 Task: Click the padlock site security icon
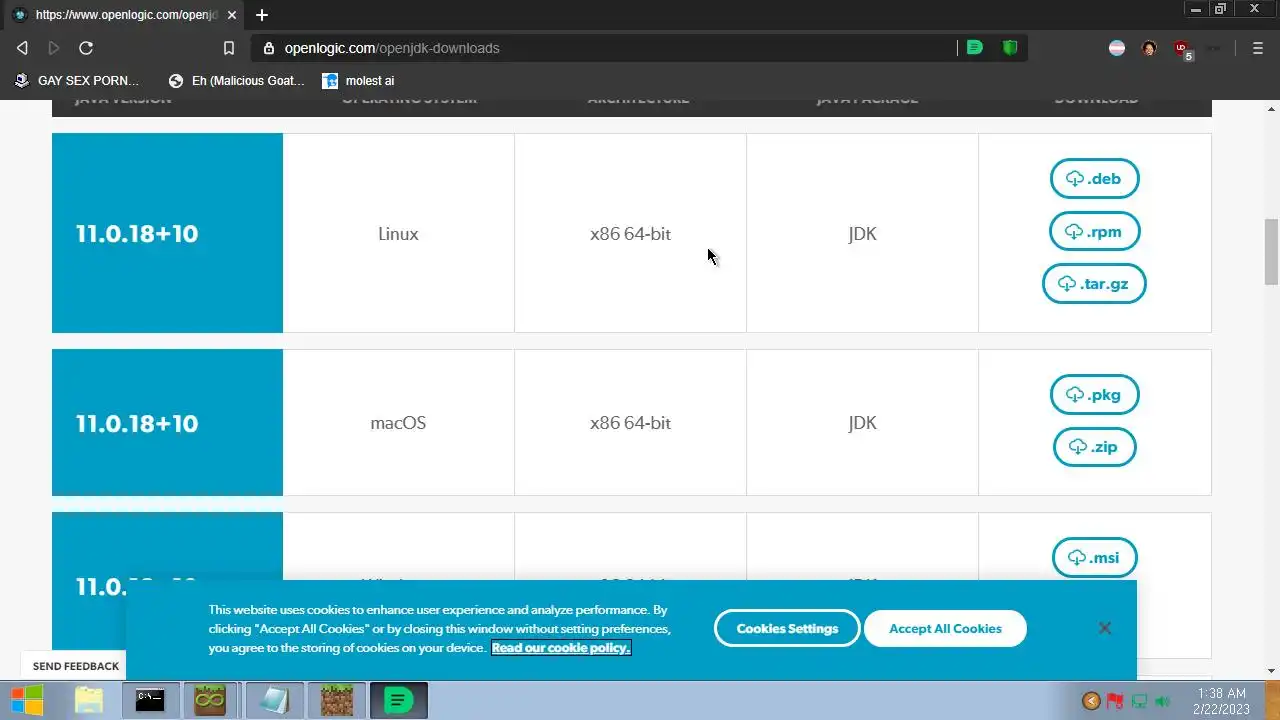268,48
